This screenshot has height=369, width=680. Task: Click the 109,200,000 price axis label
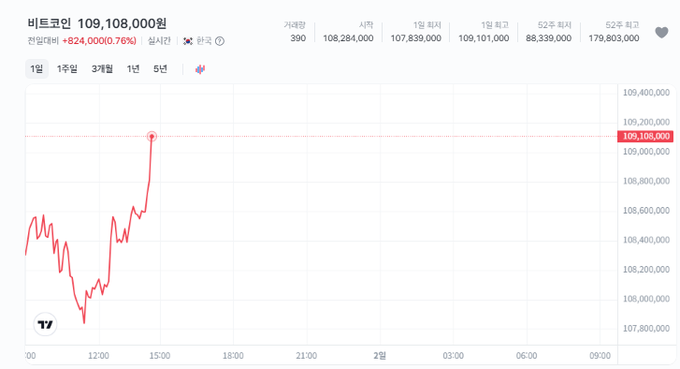click(x=646, y=122)
